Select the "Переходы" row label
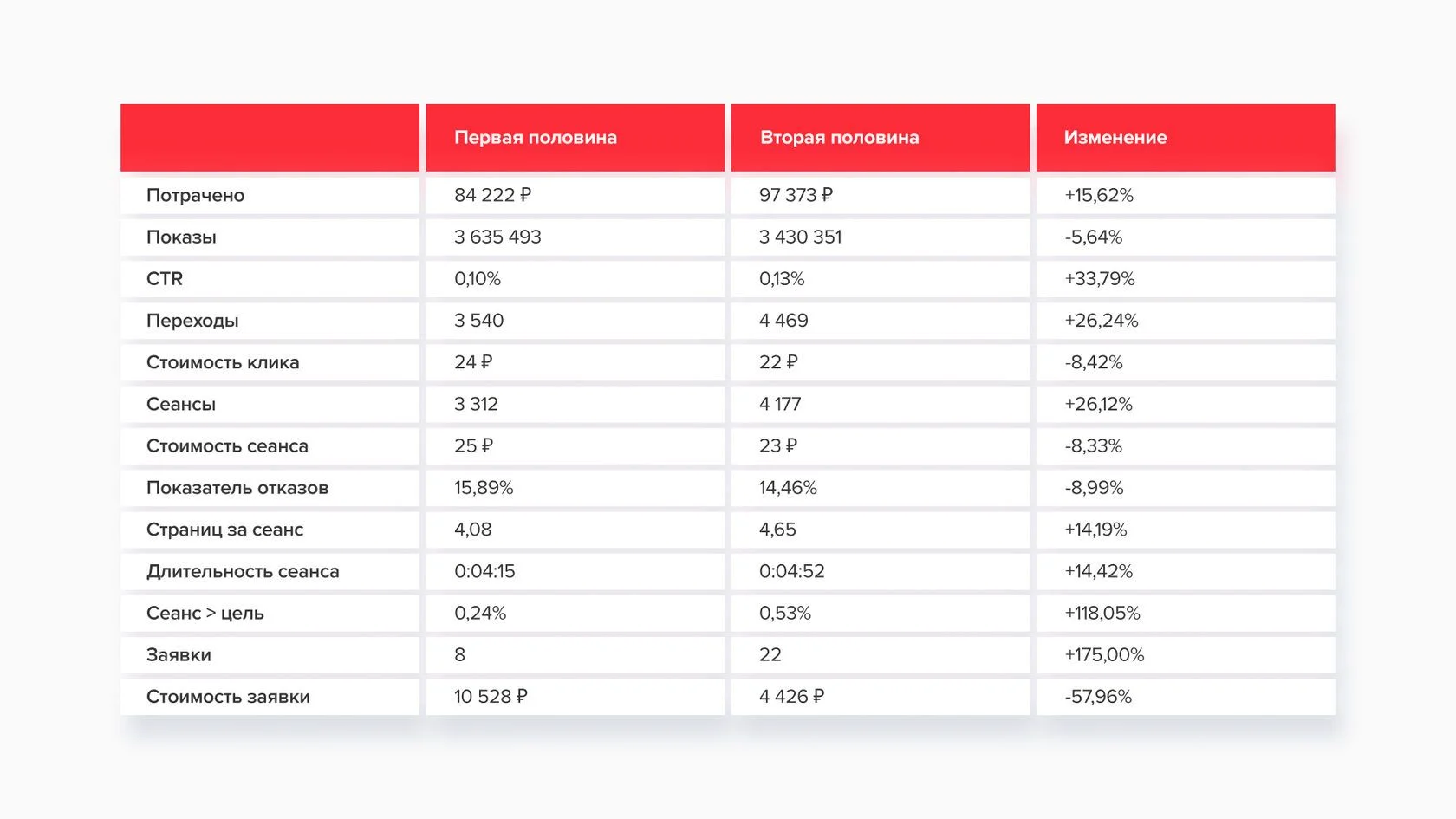This screenshot has width=1456, height=819. coord(192,321)
